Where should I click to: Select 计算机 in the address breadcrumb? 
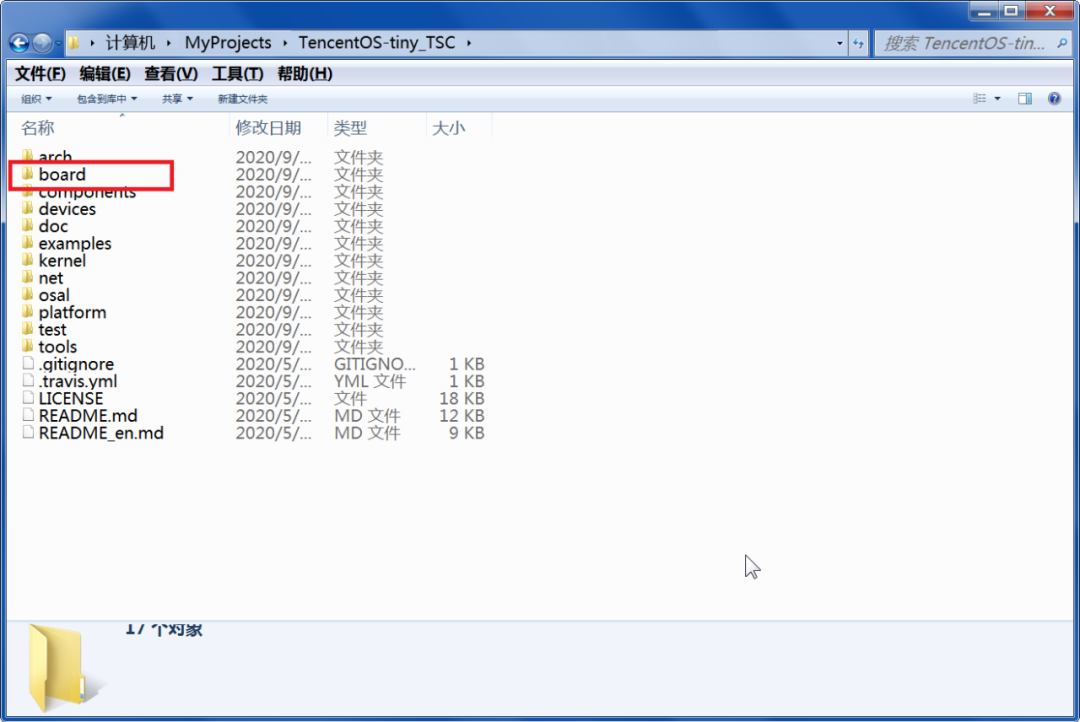pyautogui.click(x=130, y=43)
